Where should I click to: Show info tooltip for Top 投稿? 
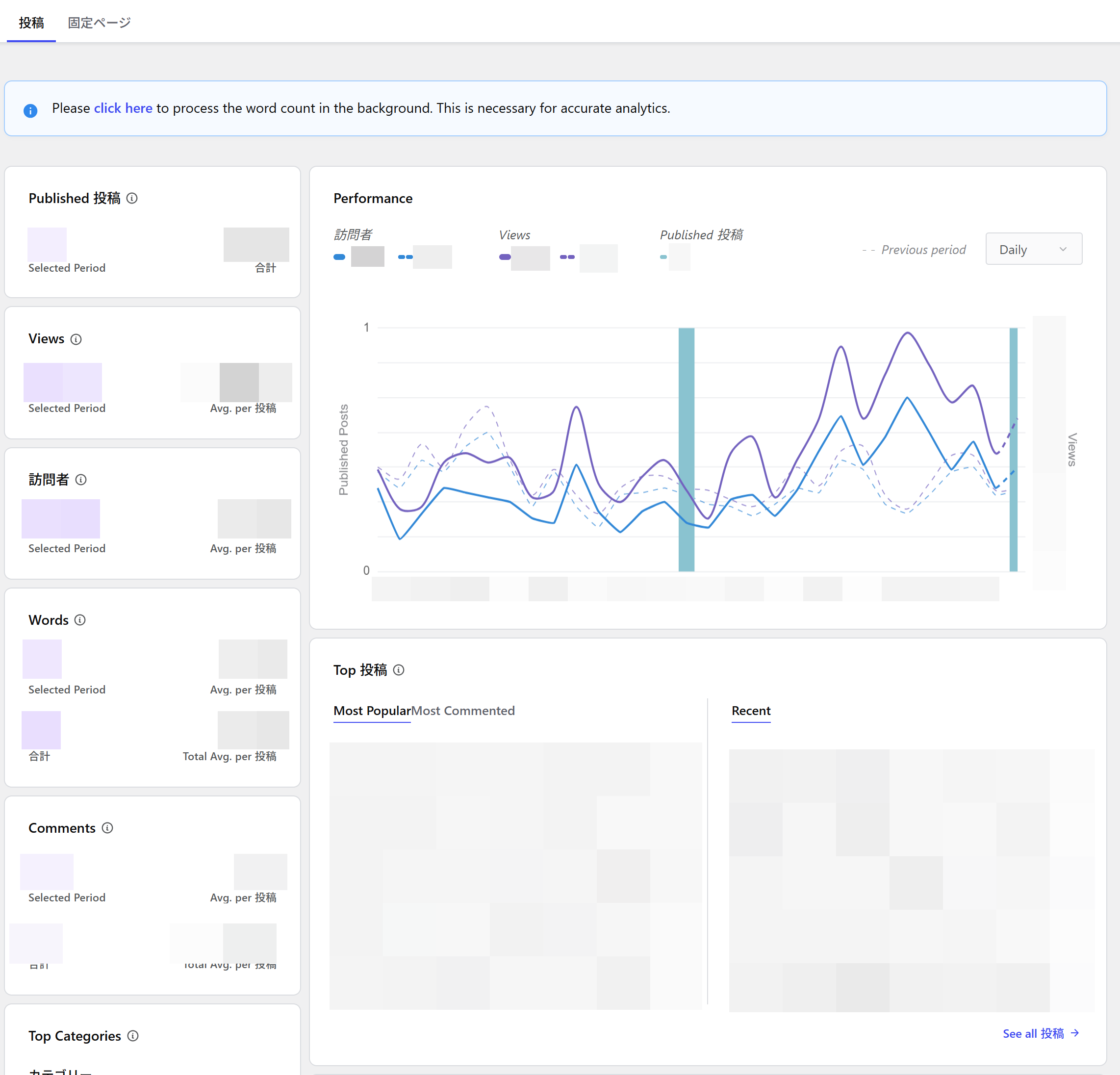pyautogui.click(x=399, y=670)
